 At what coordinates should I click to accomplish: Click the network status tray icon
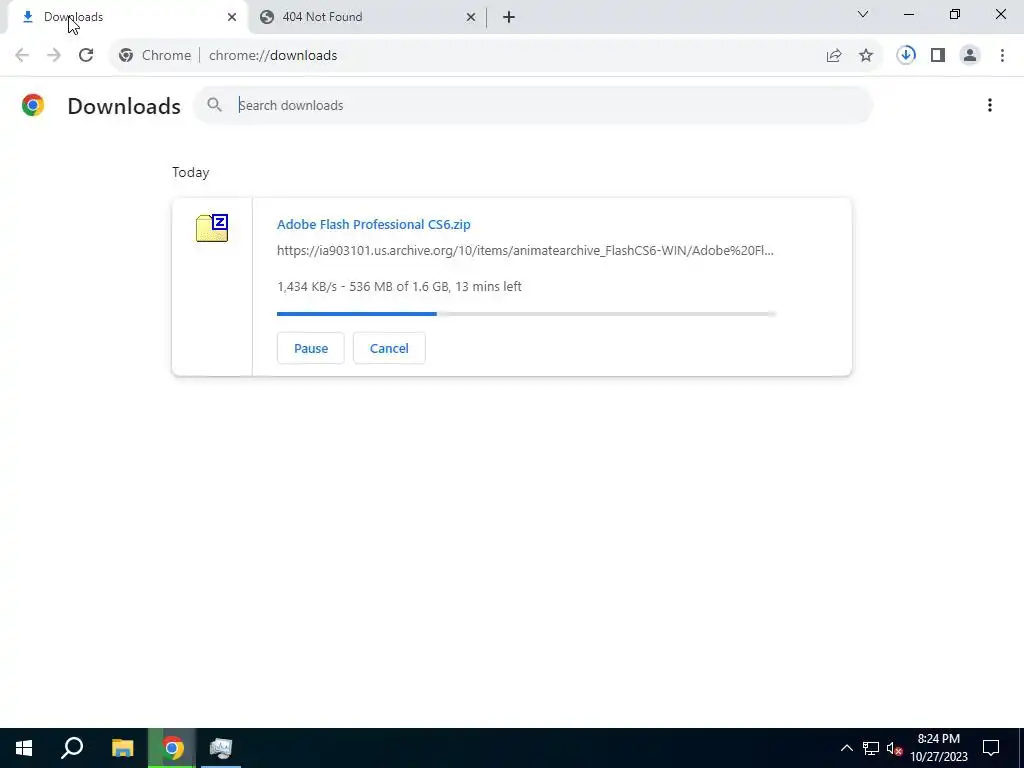pos(871,748)
